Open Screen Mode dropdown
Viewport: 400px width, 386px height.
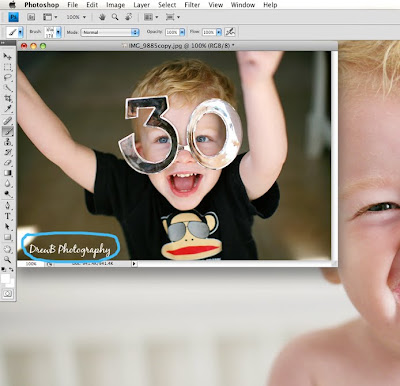point(173,17)
